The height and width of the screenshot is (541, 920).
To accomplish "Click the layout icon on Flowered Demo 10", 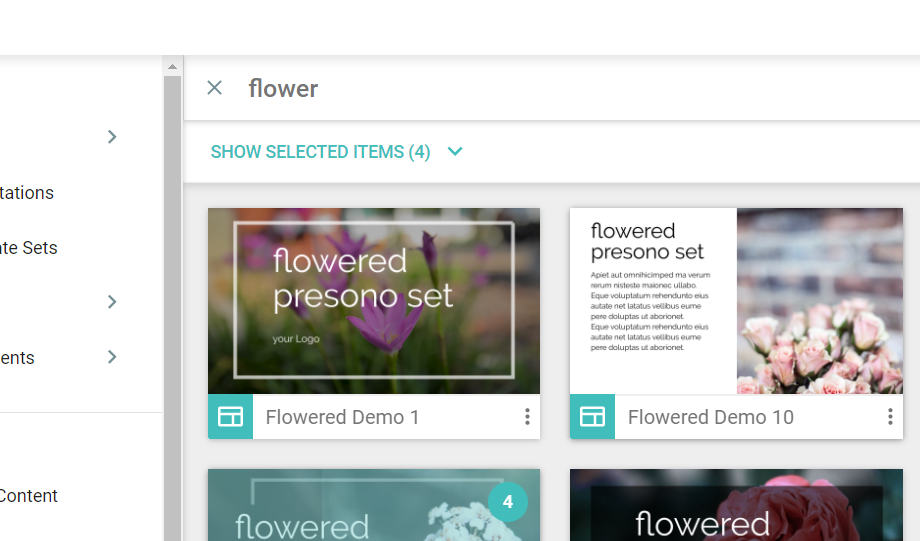I will pos(592,417).
